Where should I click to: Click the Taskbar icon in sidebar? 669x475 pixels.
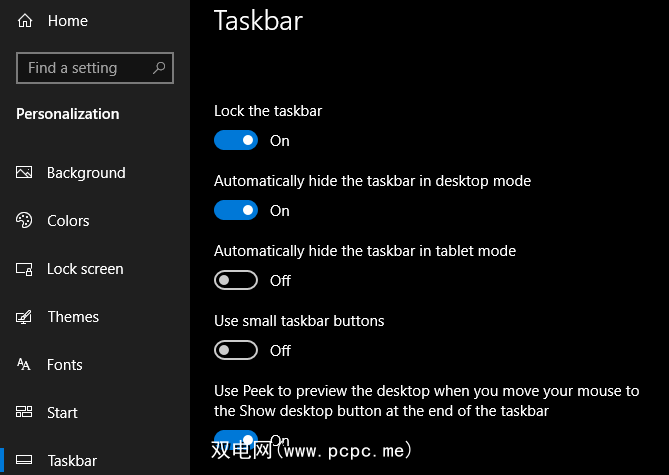[x=25, y=461]
